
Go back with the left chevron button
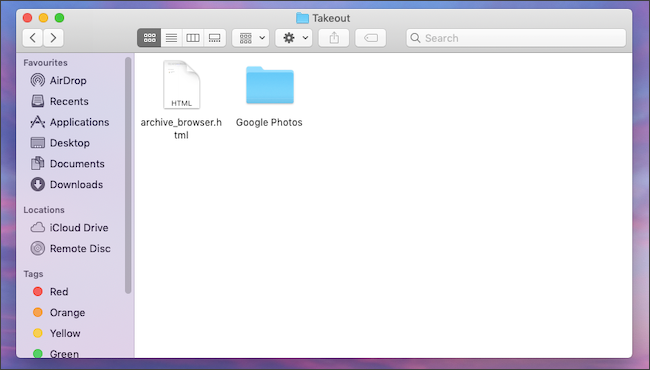(33, 38)
